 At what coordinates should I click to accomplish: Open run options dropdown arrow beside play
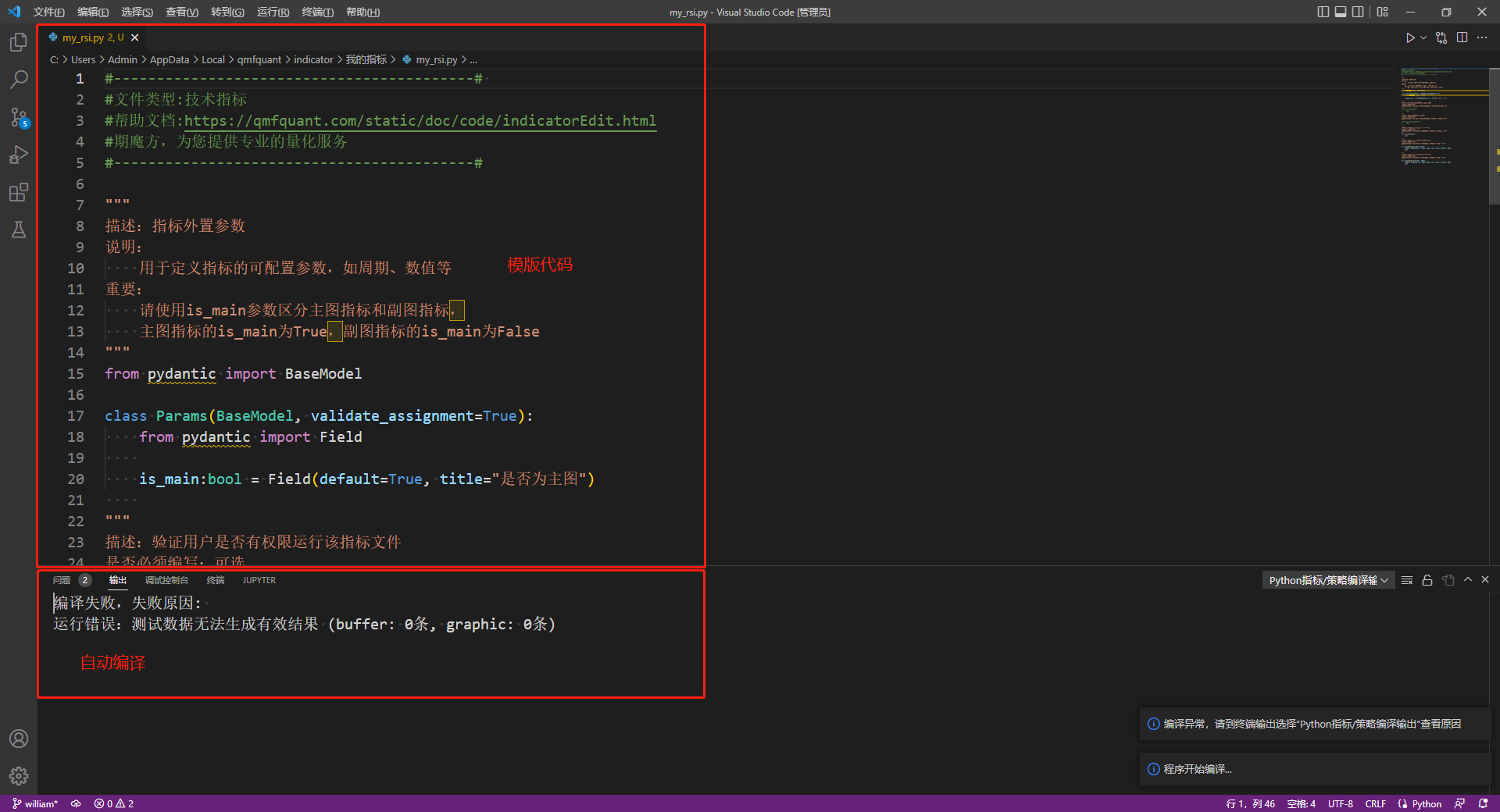point(1423,37)
